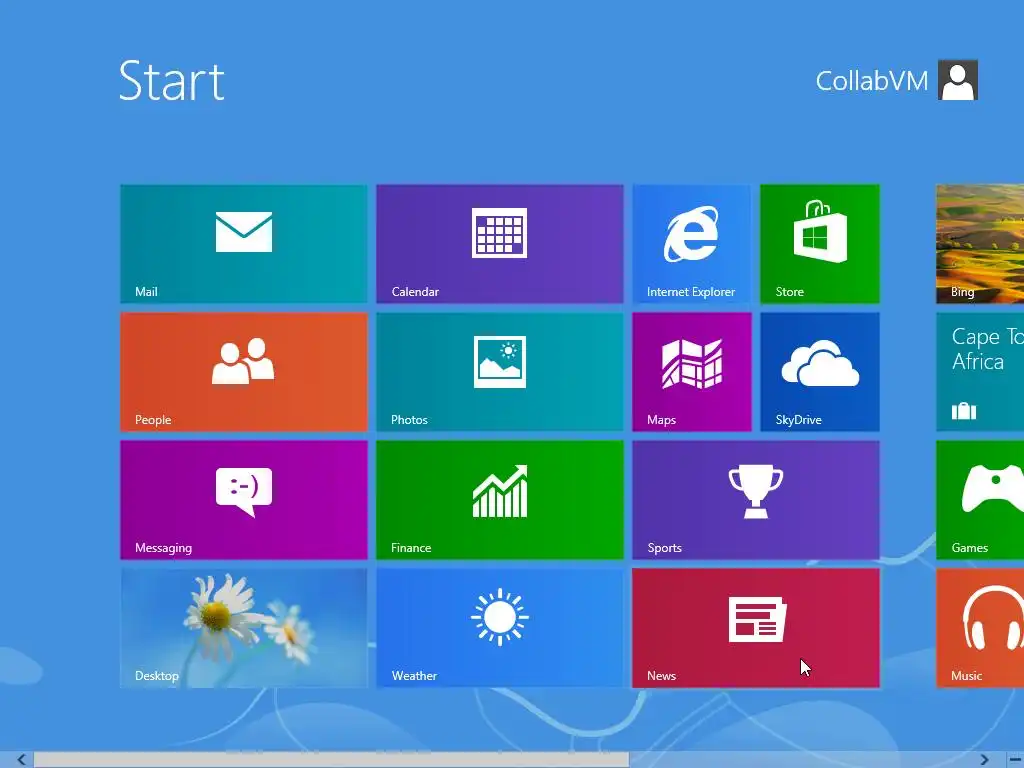The width and height of the screenshot is (1024, 768).
Task: Launch Internet Explorer tile
Action: (692, 244)
